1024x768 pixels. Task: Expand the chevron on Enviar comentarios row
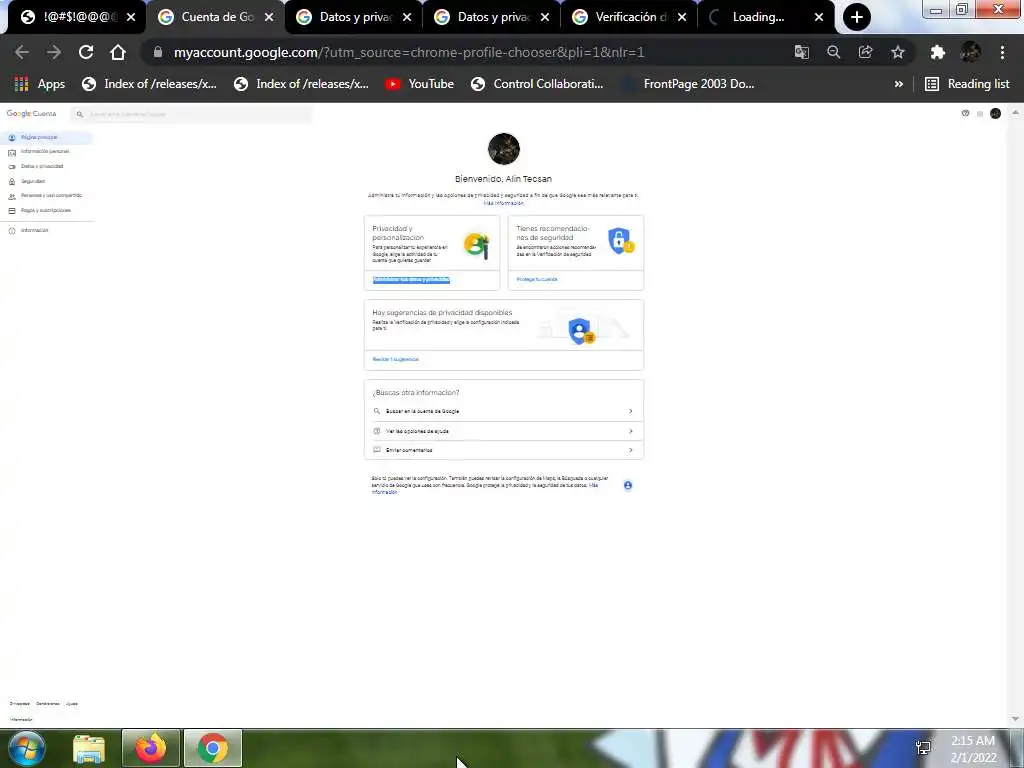[630, 450]
